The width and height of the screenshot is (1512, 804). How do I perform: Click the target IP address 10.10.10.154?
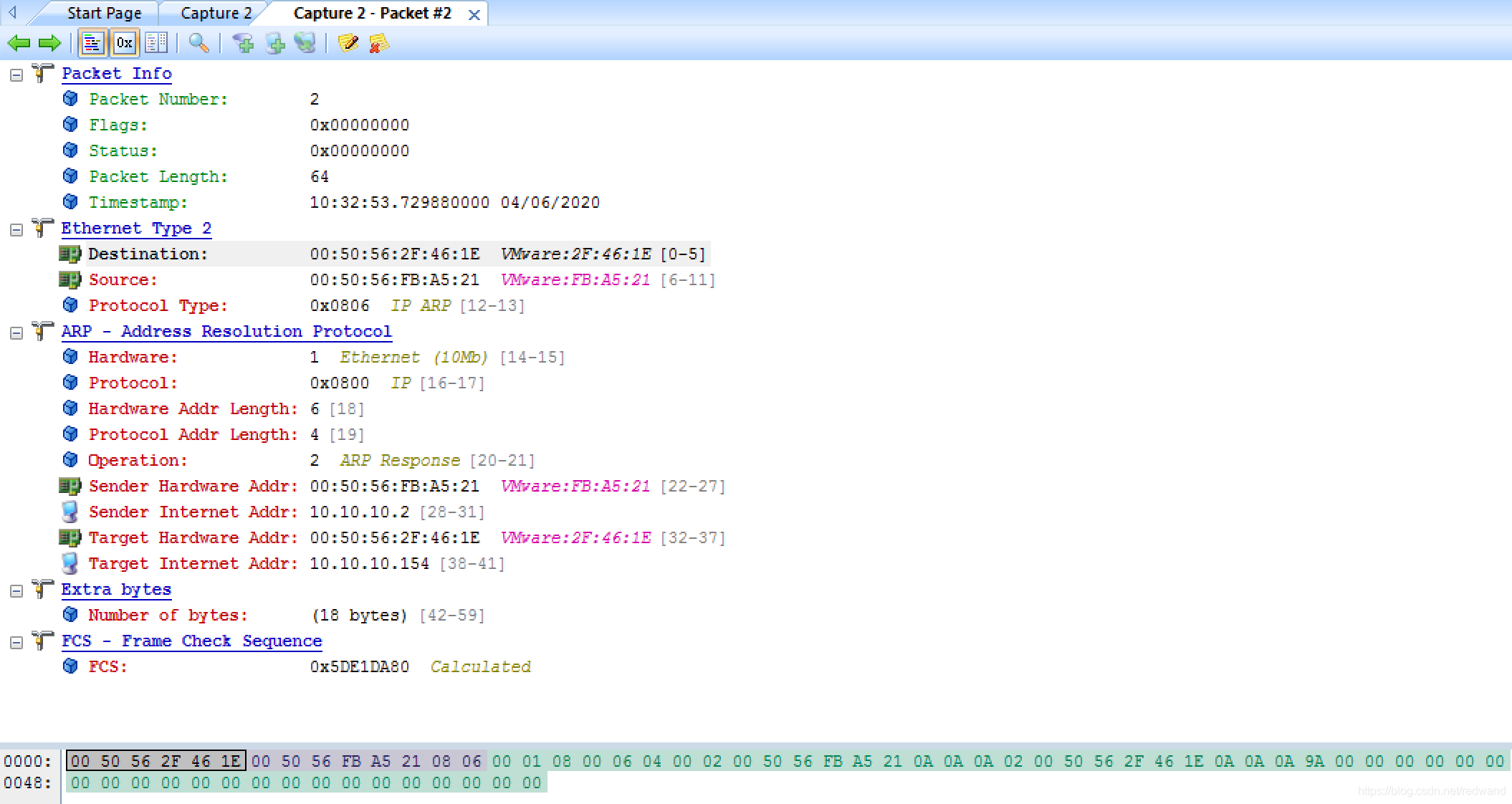click(x=370, y=563)
